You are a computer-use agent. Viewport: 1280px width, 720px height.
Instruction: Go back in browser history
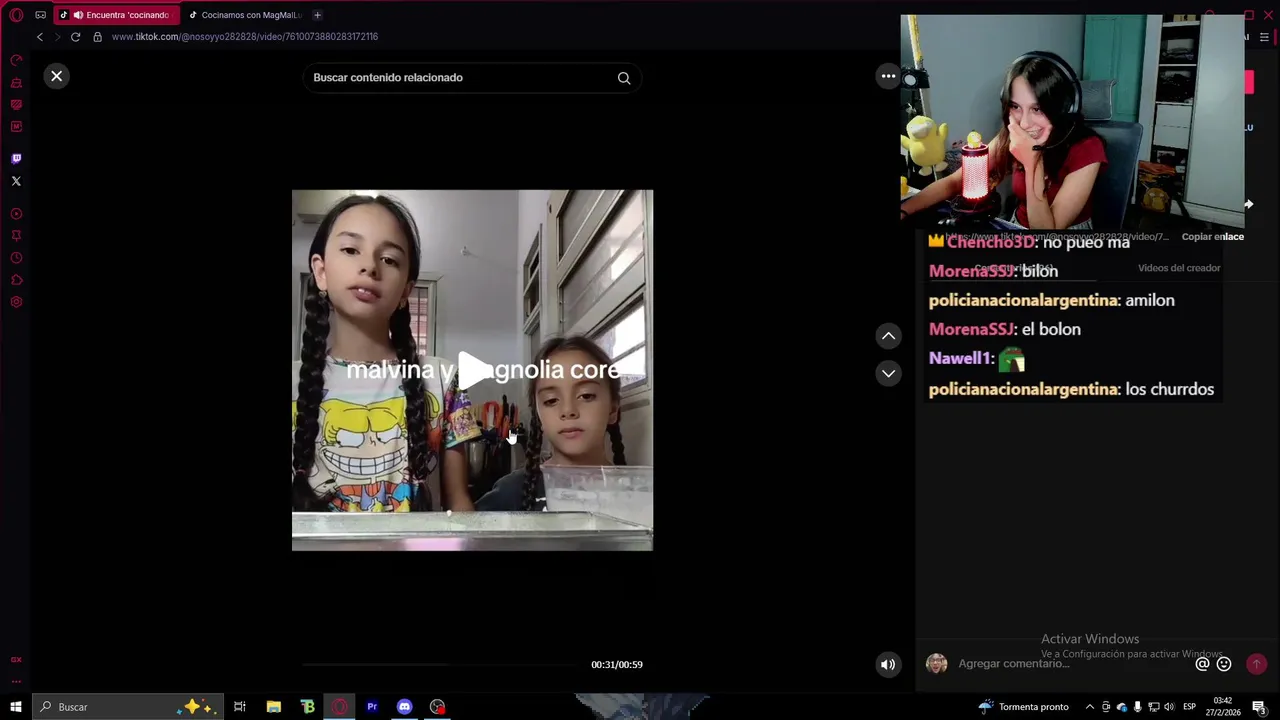pos(40,37)
